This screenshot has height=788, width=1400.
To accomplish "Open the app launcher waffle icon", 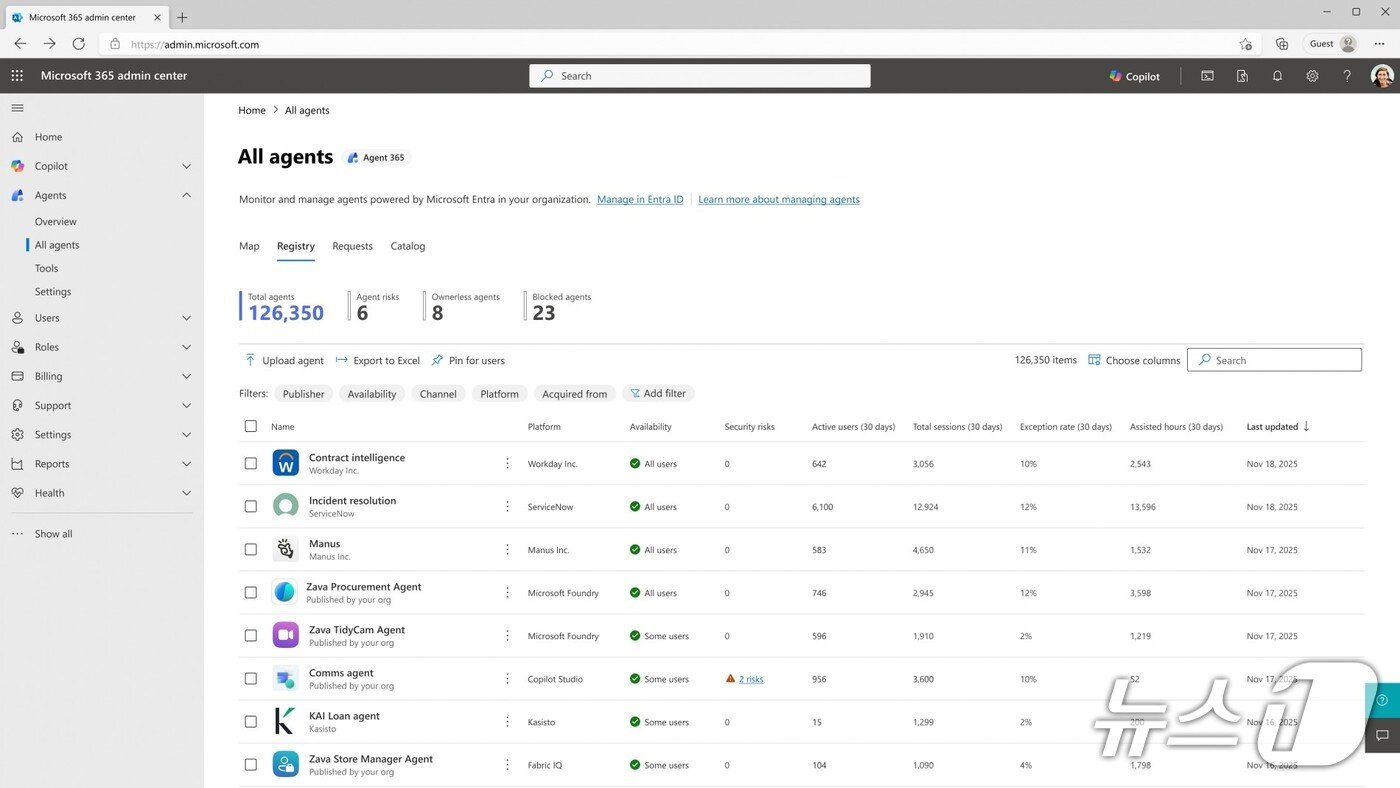I will 16,75.
